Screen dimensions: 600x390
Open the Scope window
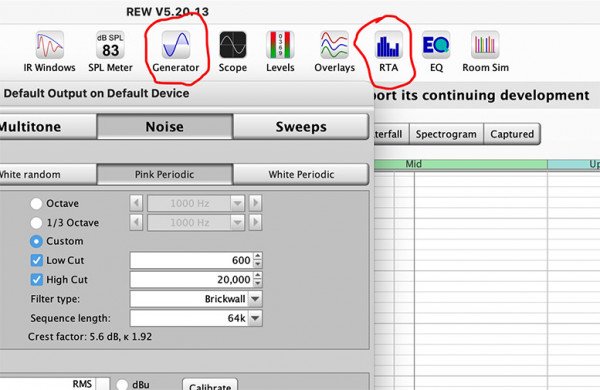click(x=233, y=52)
